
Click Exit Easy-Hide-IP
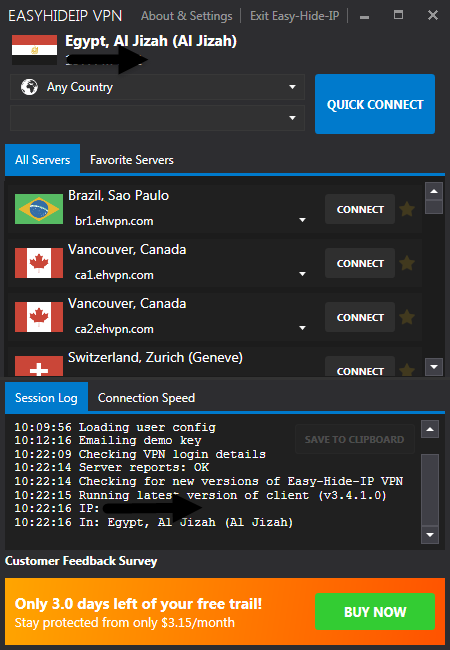pos(295,16)
